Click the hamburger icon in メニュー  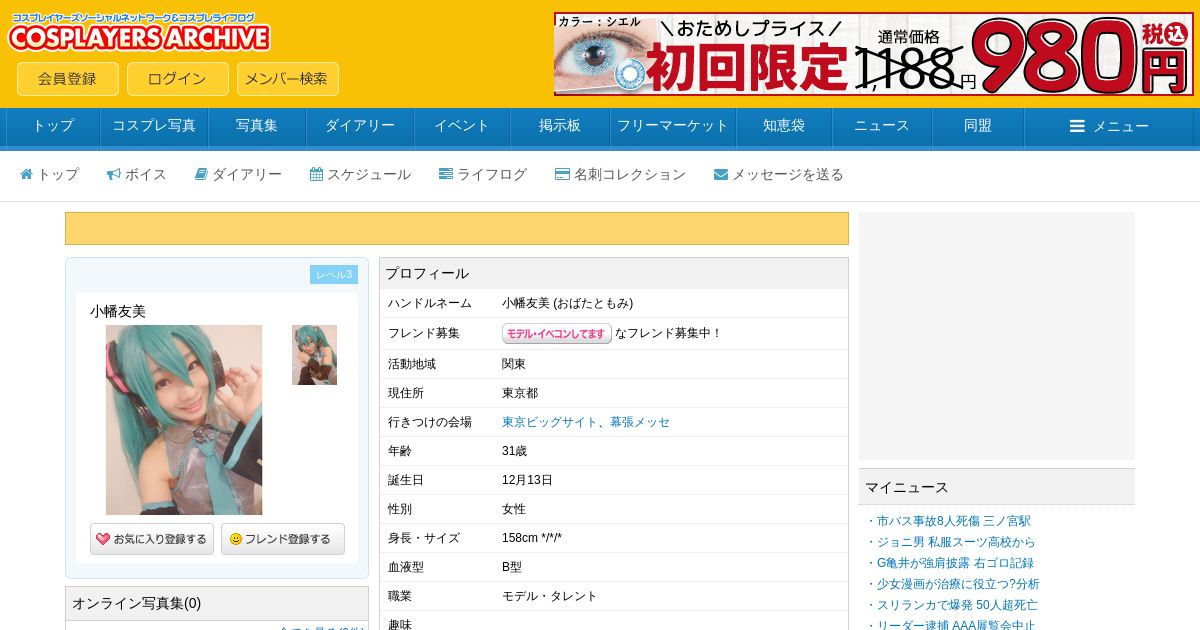pyautogui.click(x=1077, y=126)
